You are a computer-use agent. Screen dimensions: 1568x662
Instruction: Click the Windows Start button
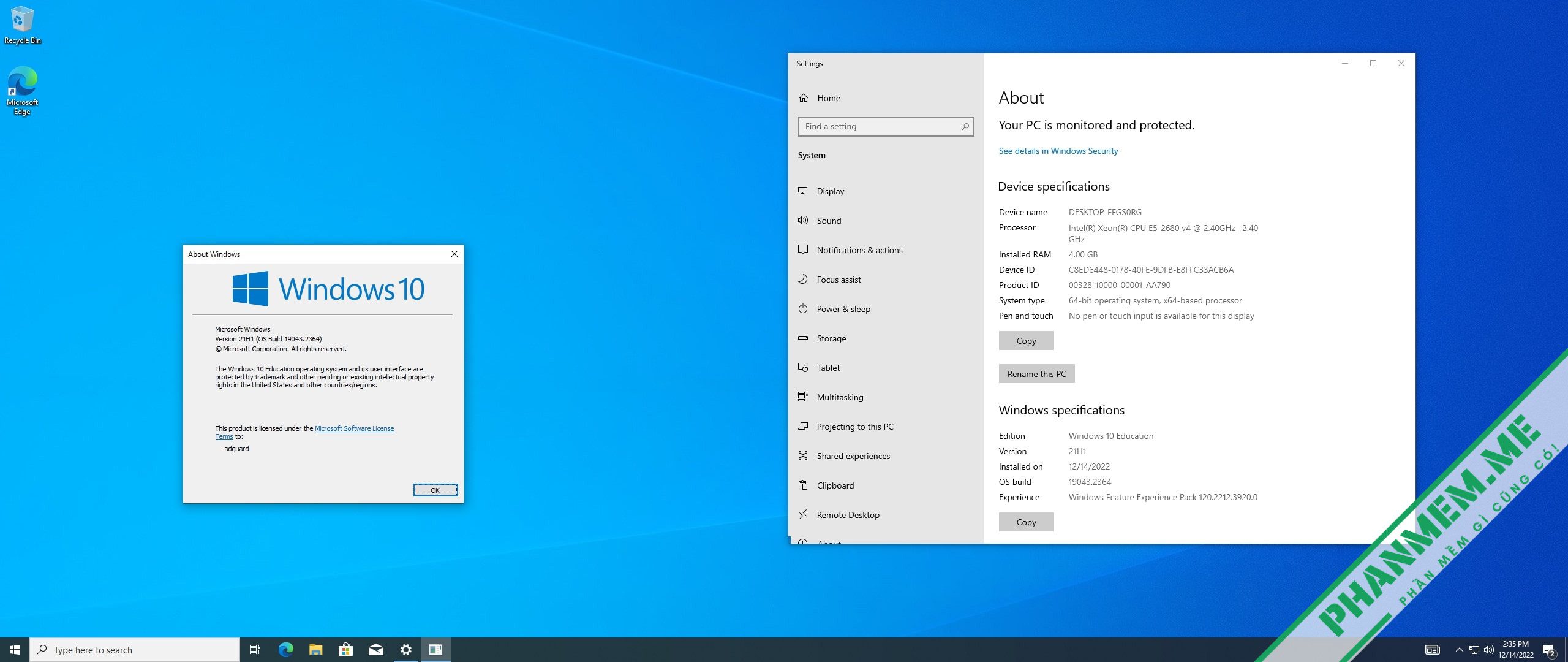[x=15, y=650]
